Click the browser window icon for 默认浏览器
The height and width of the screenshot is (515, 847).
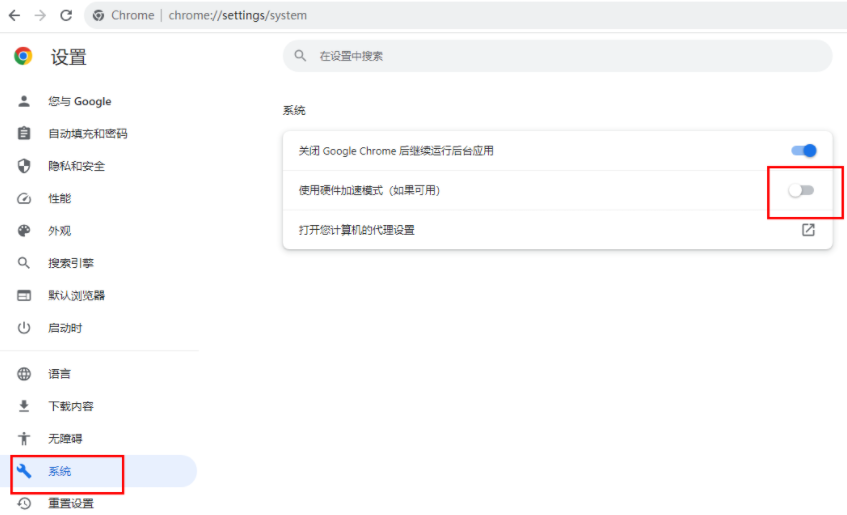point(24,296)
